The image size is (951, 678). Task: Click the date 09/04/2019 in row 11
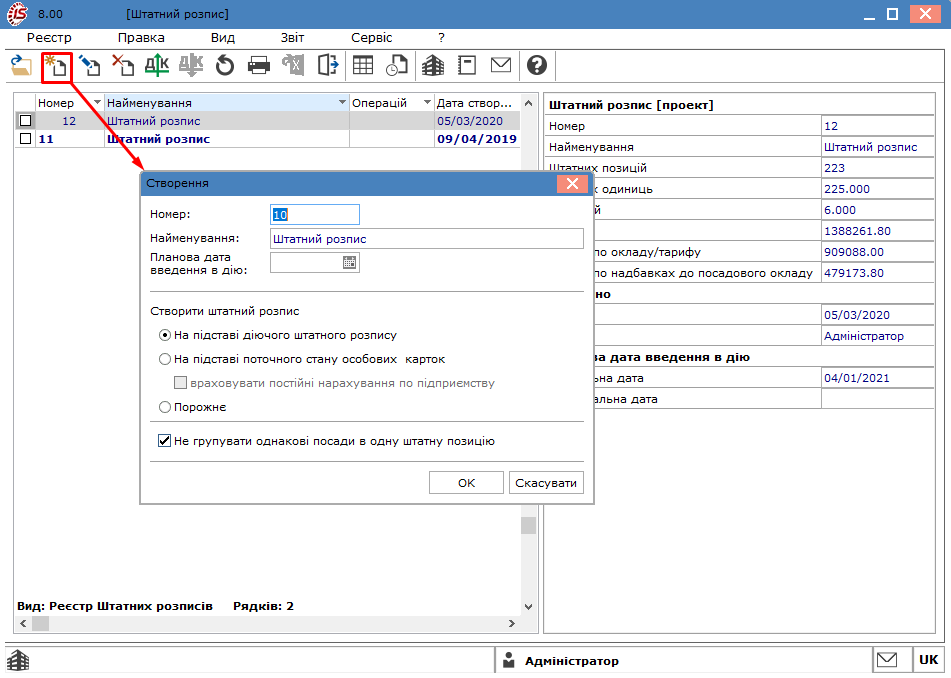(x=477, y=139)
